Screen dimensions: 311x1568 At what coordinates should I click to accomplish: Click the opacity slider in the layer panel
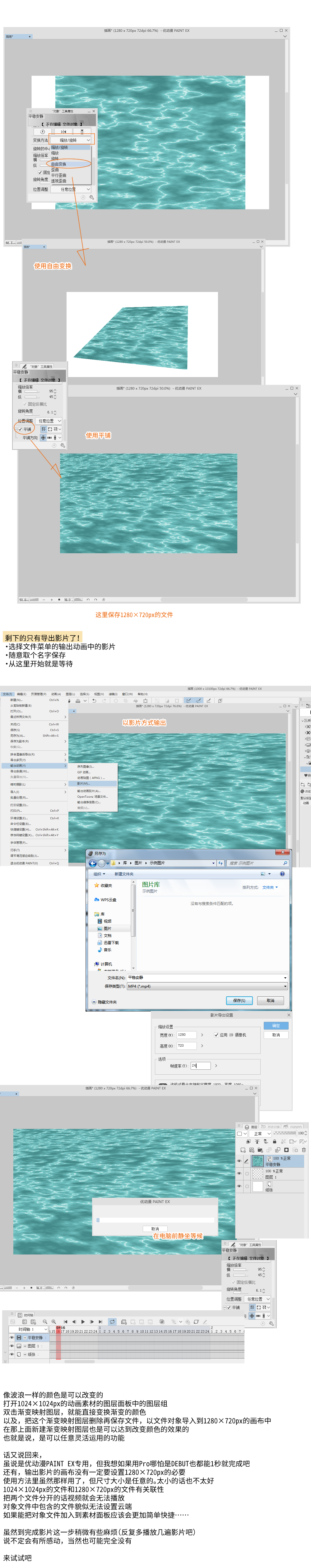pos(285,1133)
